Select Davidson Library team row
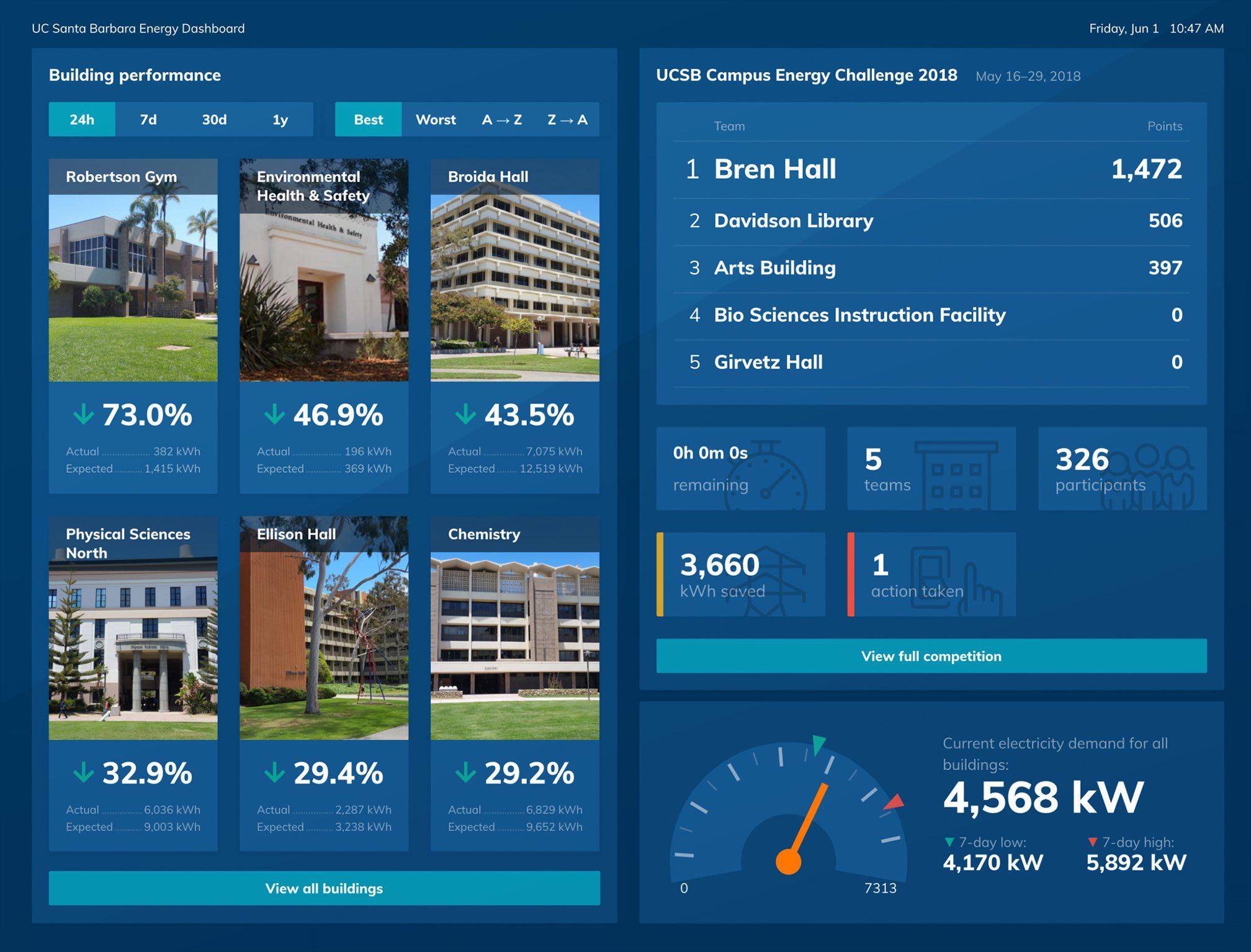The height and width of the screenshot is (952, 1251). click(931, 222)
